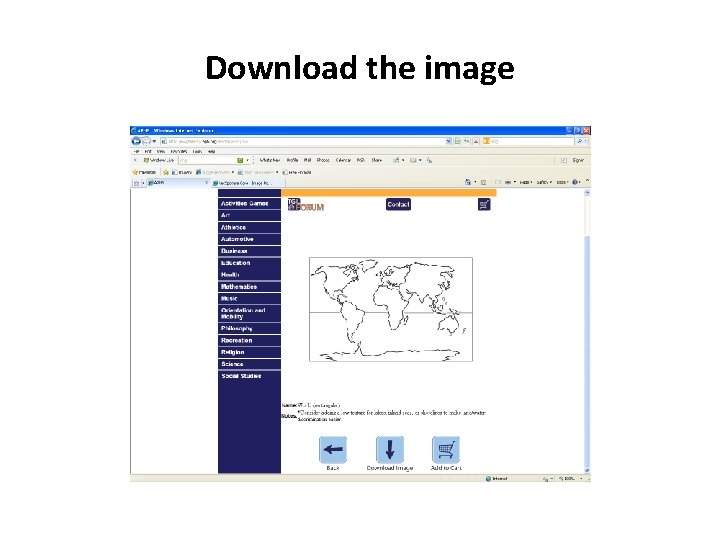Click the browser search box

(528, 141)
